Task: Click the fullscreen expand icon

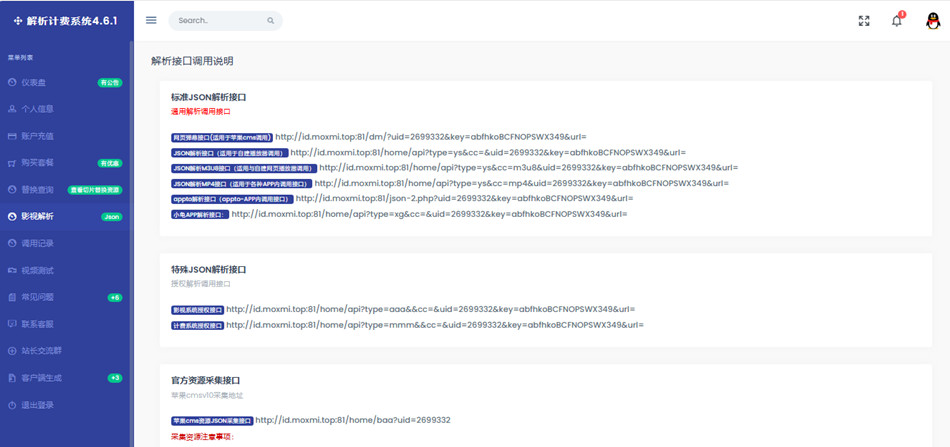Action: coord(864,21)
